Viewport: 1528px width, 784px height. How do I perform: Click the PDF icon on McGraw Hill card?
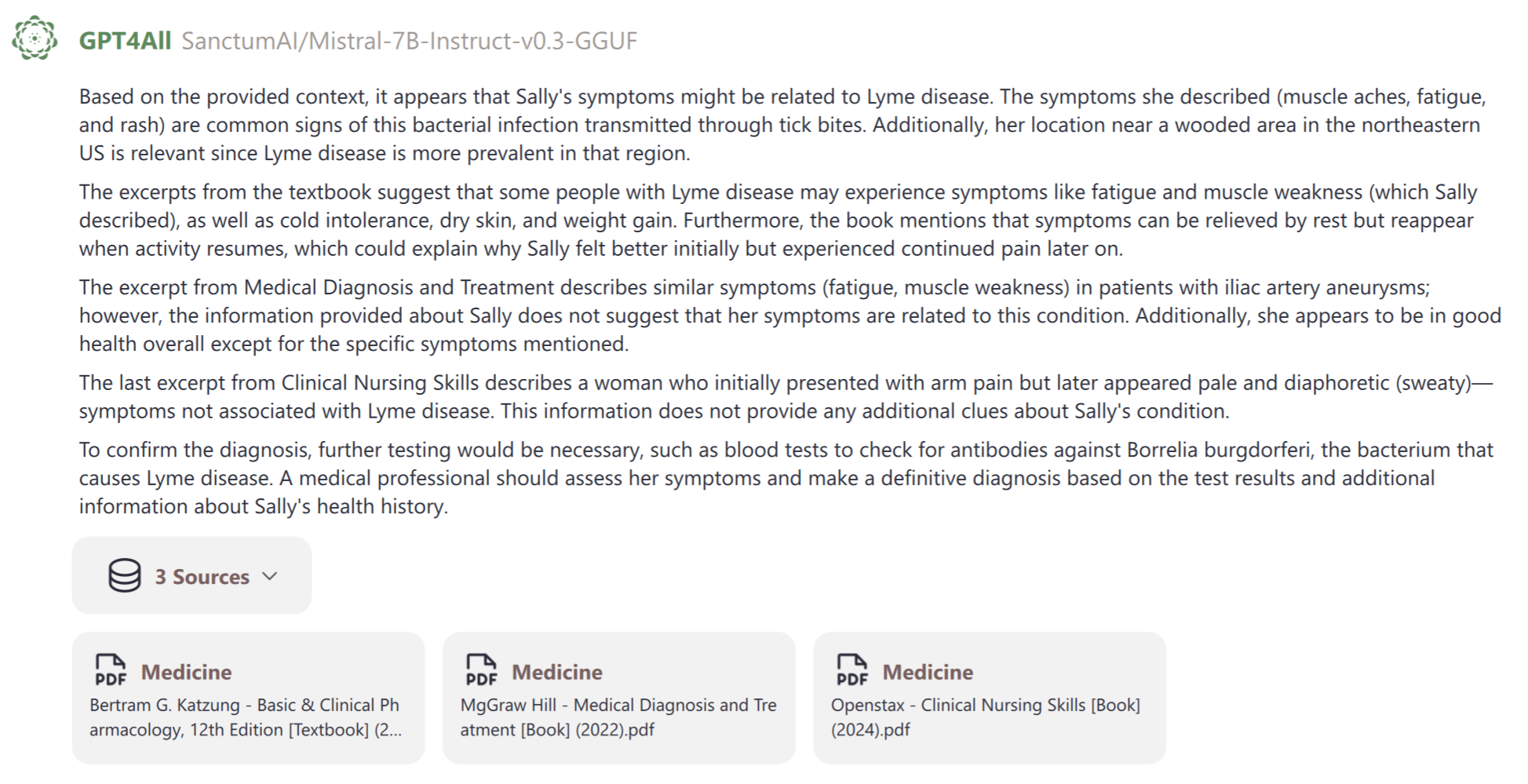pos(481,670)
